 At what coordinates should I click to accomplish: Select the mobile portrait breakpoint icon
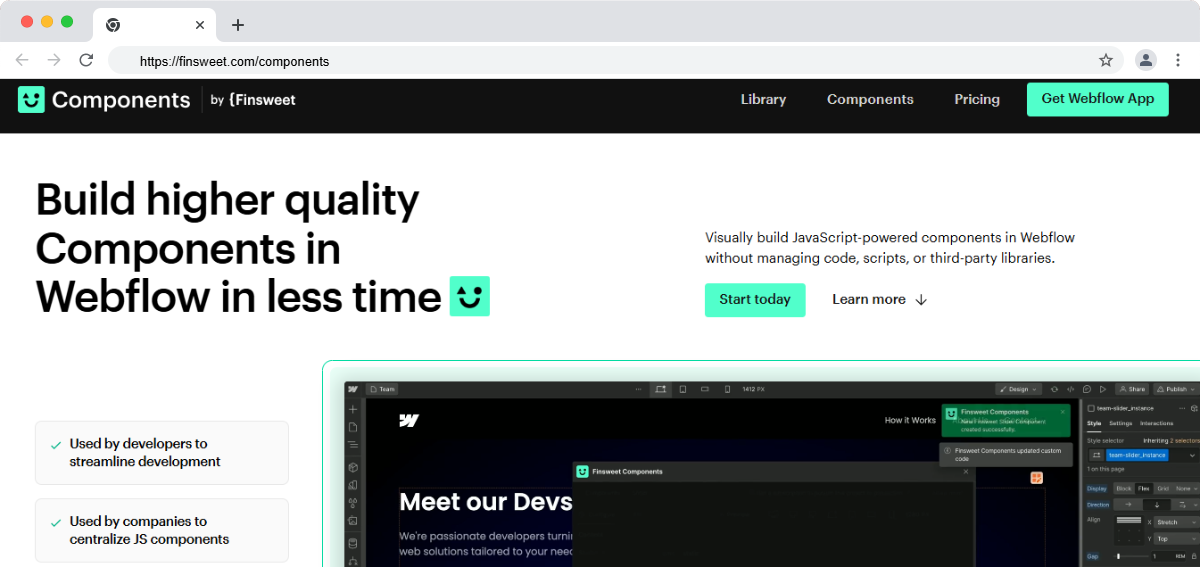click(727, 389)
